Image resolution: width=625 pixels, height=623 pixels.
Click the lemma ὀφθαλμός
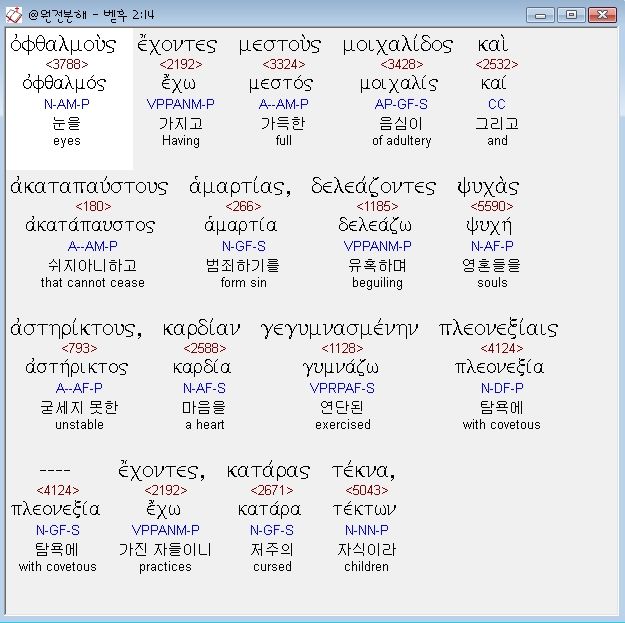pos(64,84)
